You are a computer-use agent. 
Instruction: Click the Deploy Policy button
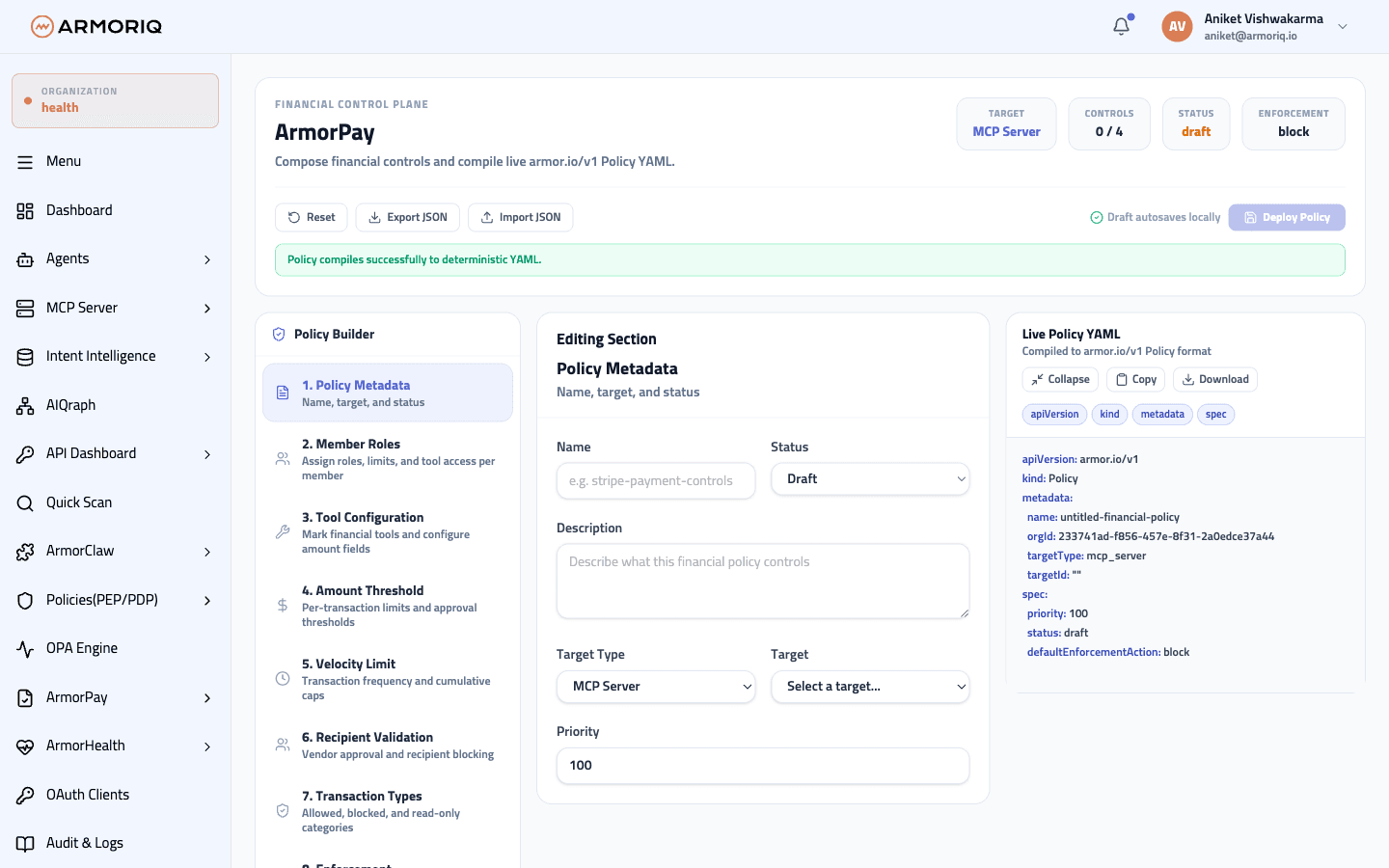point(1287,218)
